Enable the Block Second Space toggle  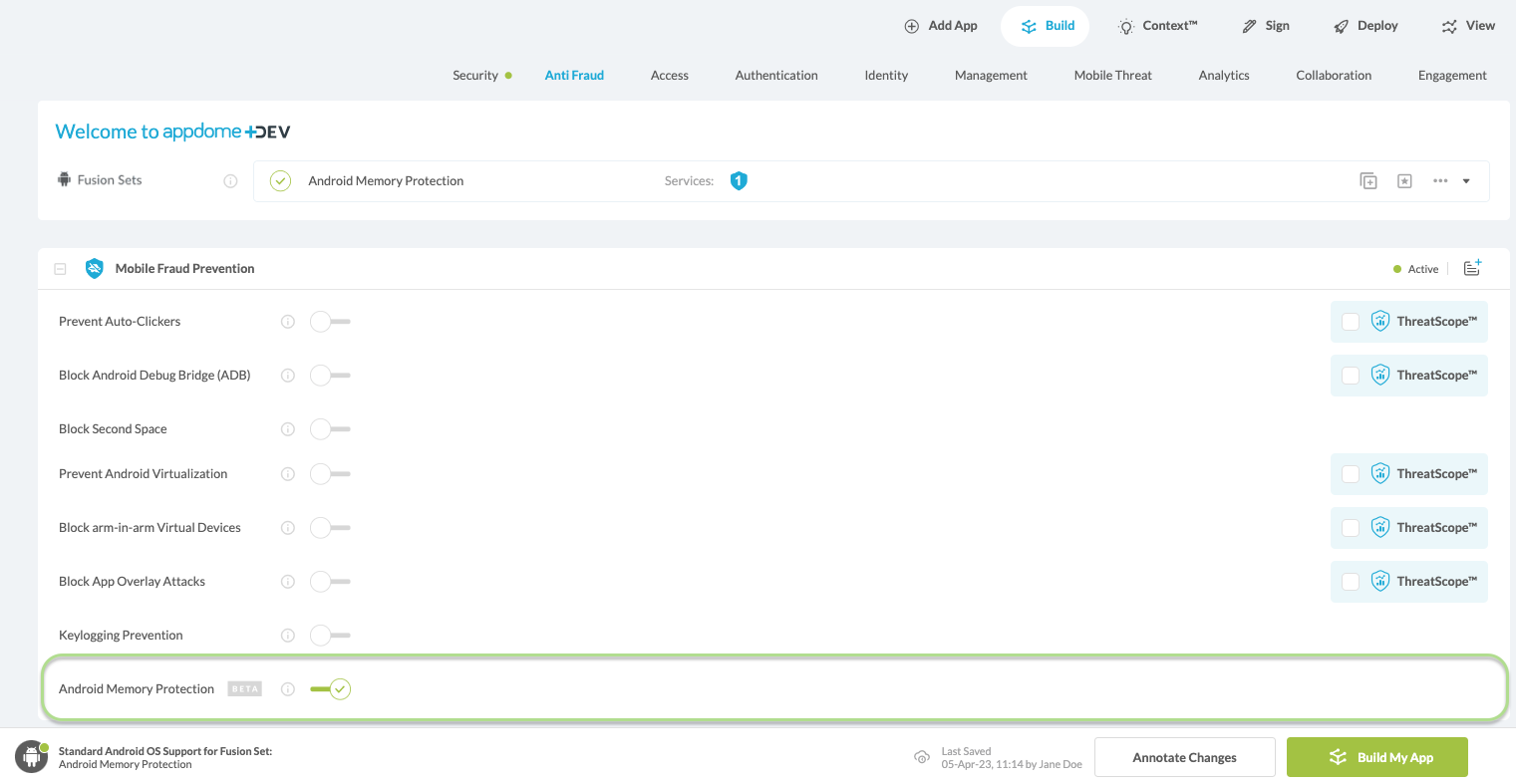[x=330, y=429]
